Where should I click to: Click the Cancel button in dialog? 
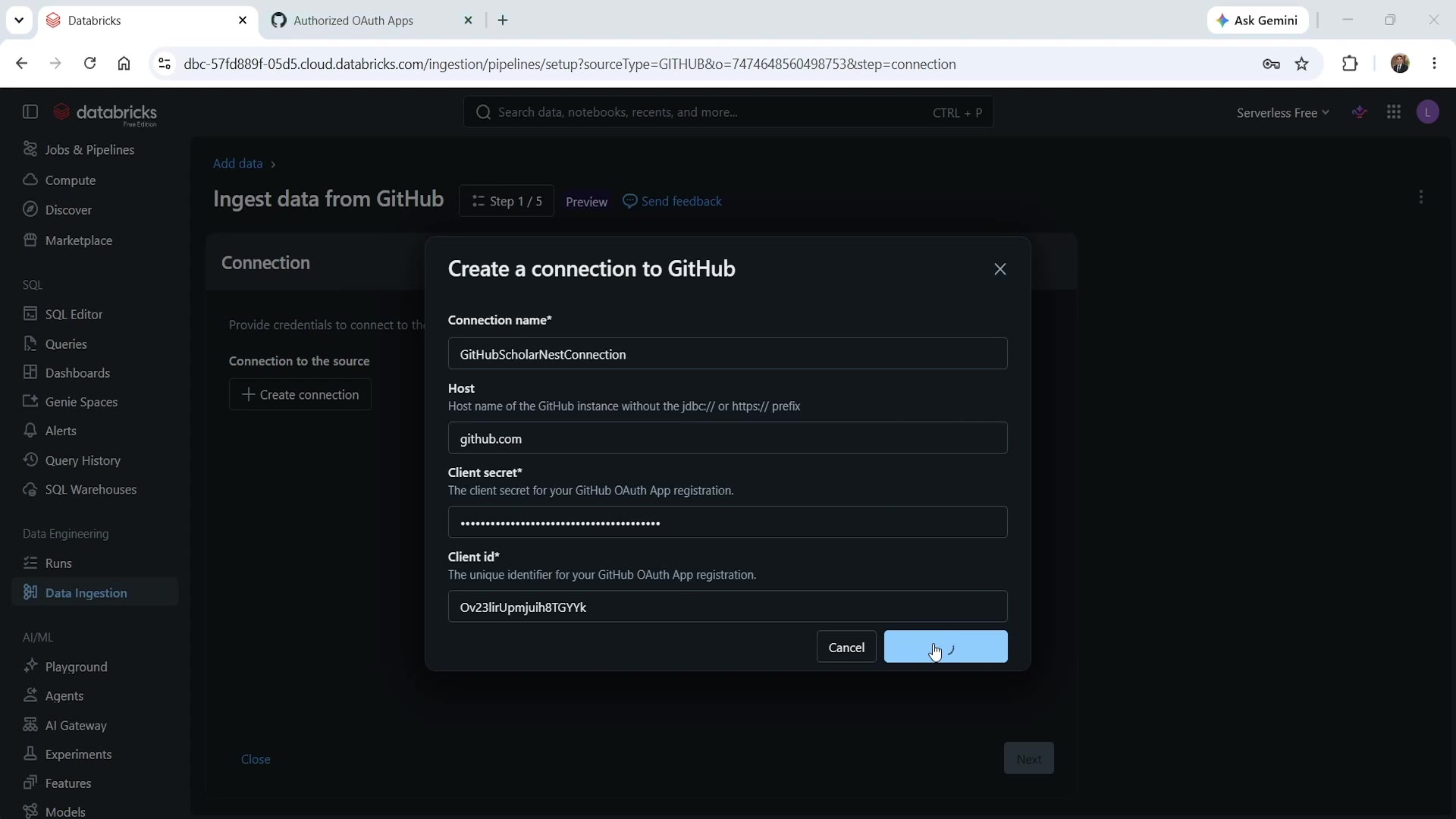click(846, 647)
